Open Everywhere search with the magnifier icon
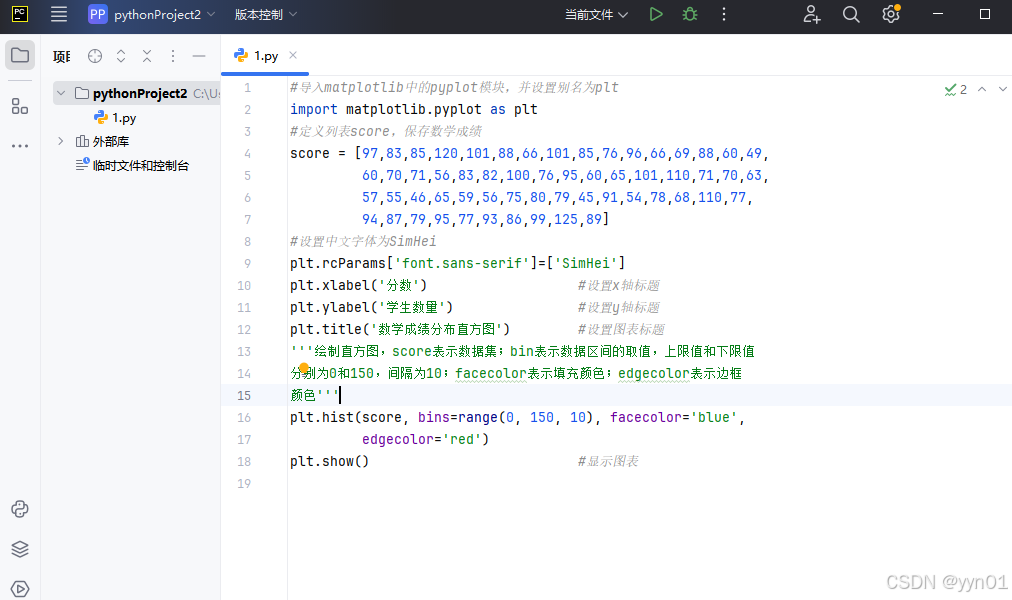The height and width of the screenshot is (600, 1012). tap(851, 14)
